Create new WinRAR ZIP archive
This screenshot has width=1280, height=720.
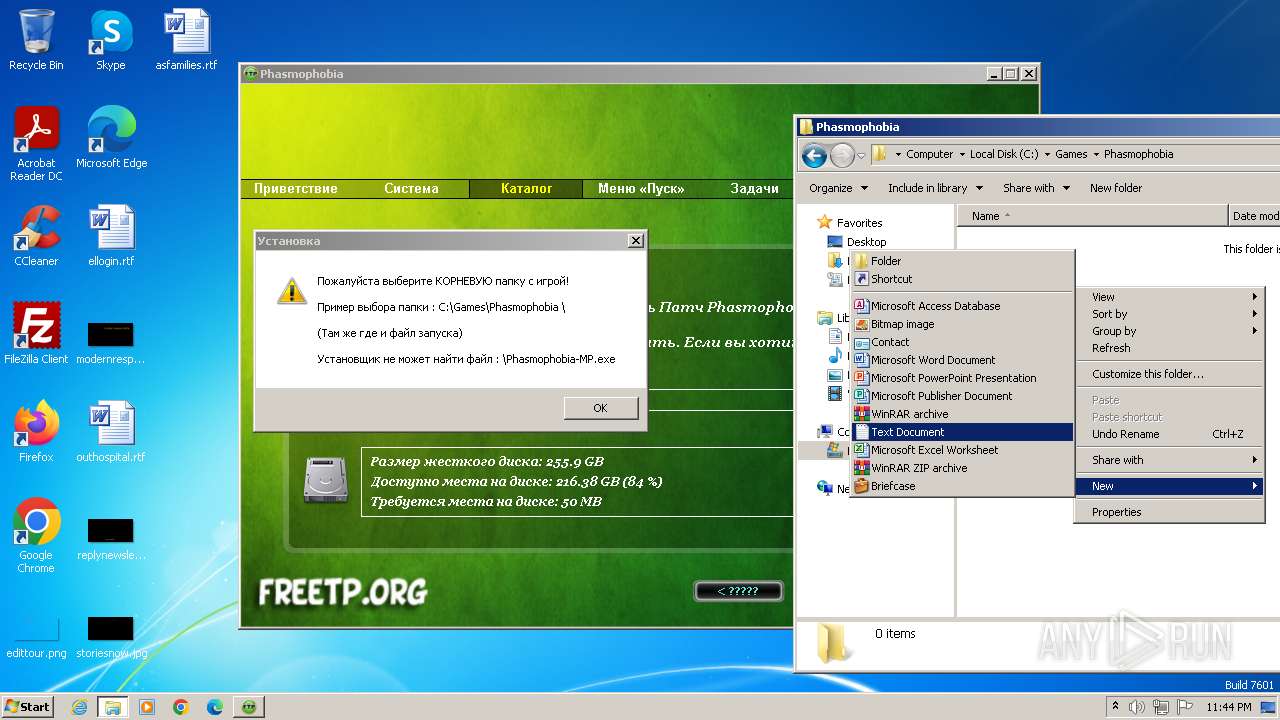pyautogui.click(x=962, y=468)
